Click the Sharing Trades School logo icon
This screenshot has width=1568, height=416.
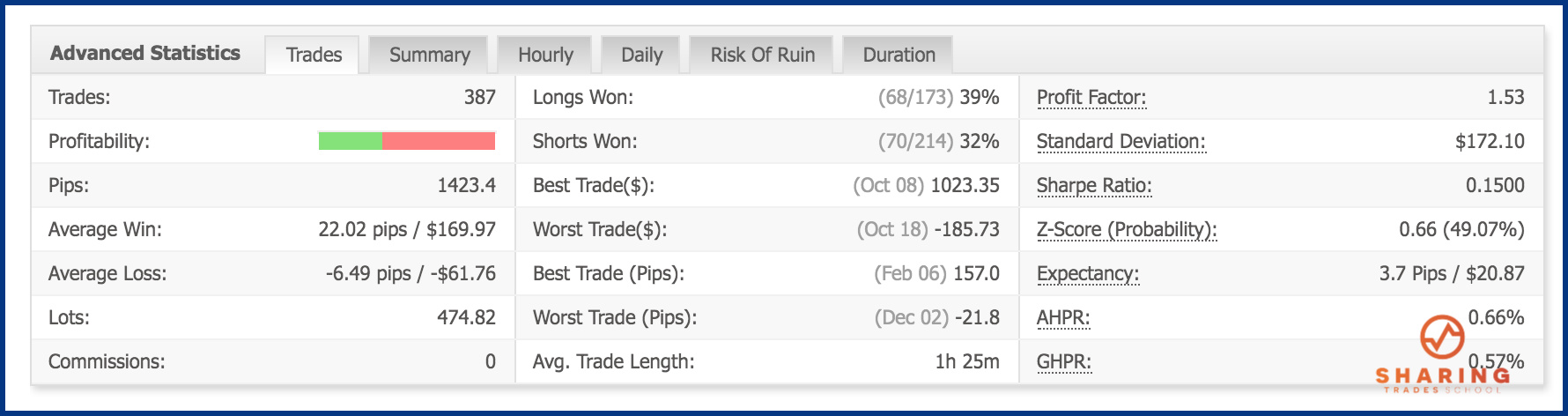point(1442,337)
